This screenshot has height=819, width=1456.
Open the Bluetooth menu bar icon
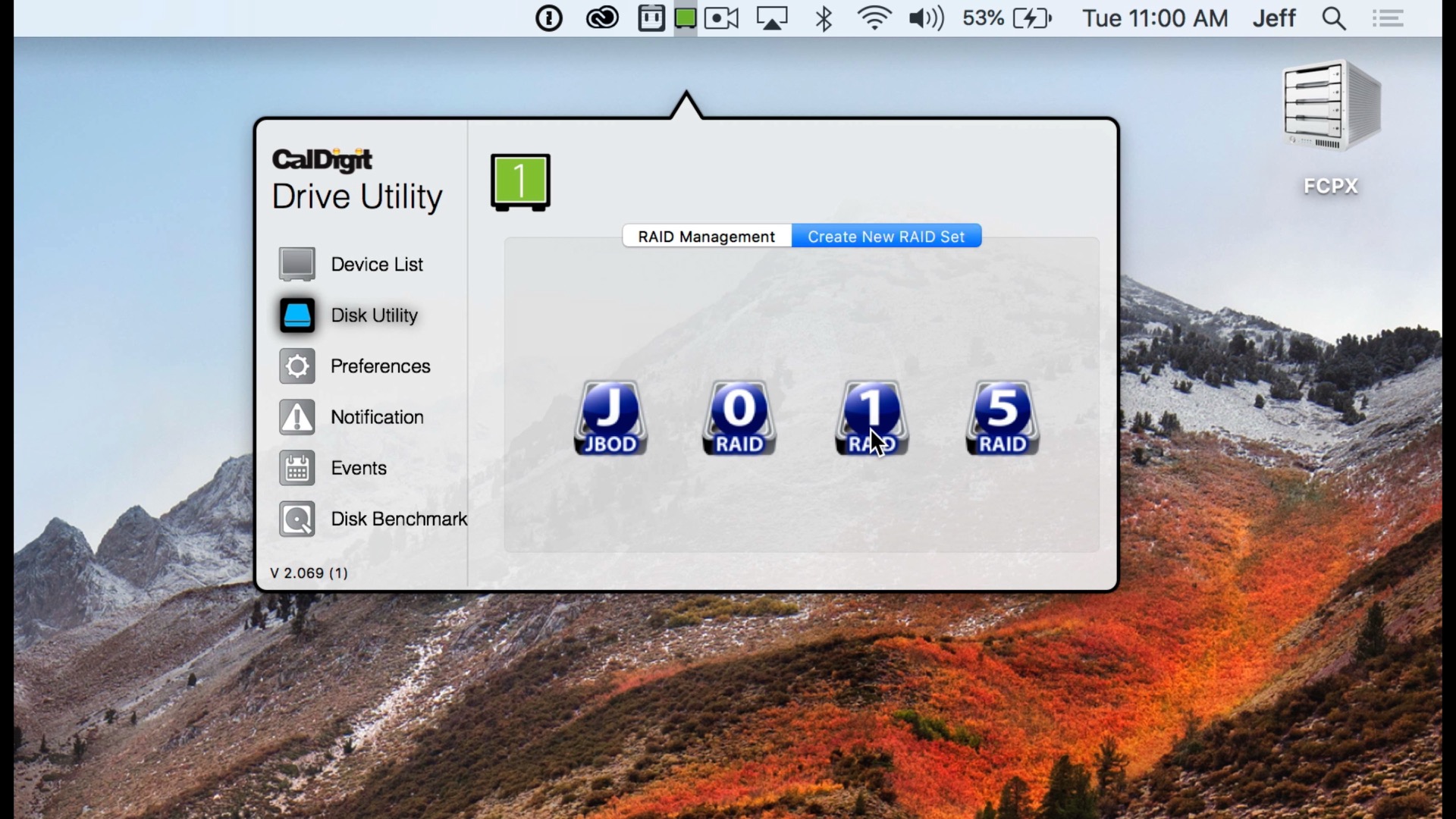pos(824,18)
